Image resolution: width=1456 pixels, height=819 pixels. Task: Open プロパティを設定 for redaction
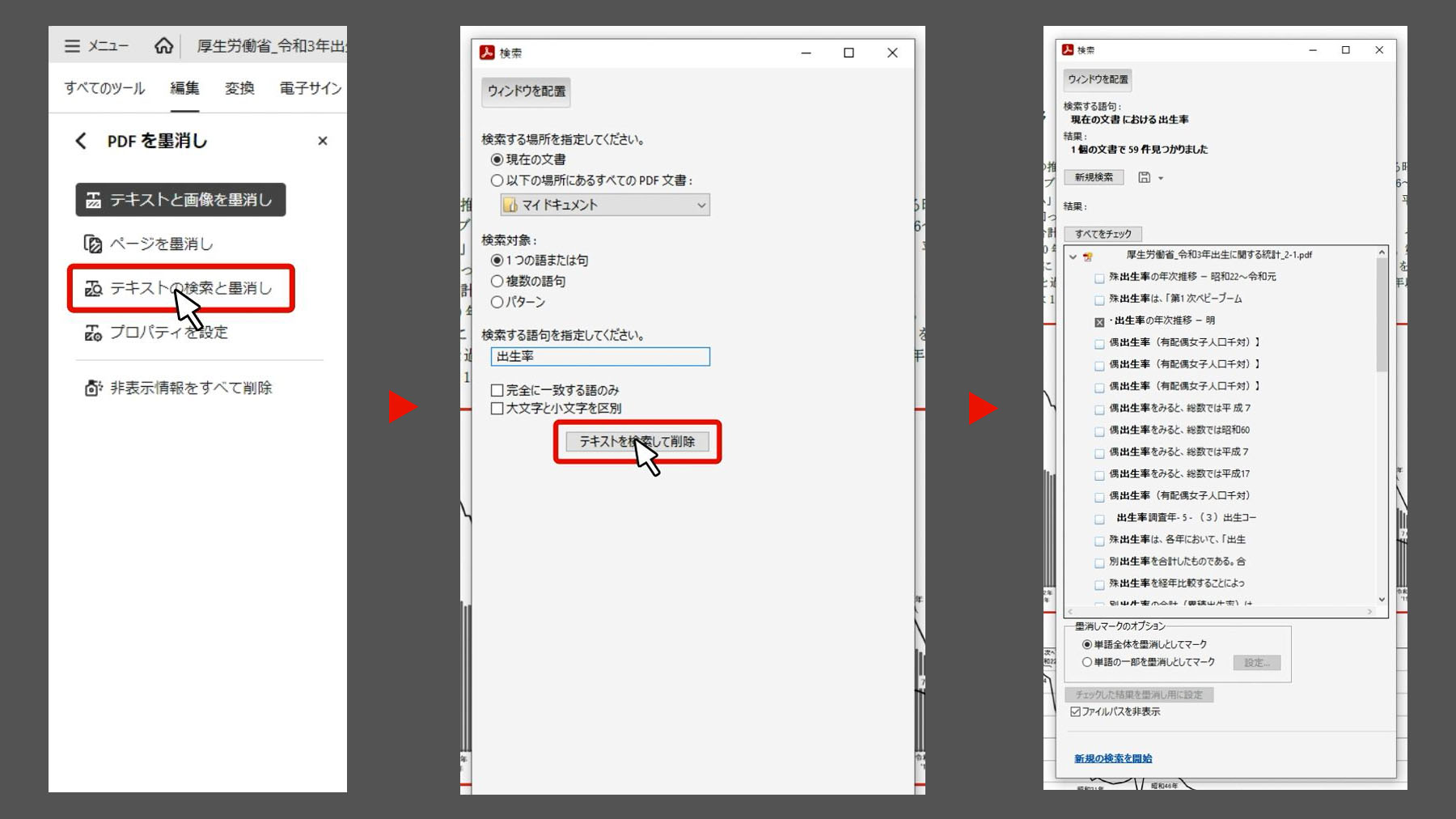pyautogui.click(x=157, y=332)
